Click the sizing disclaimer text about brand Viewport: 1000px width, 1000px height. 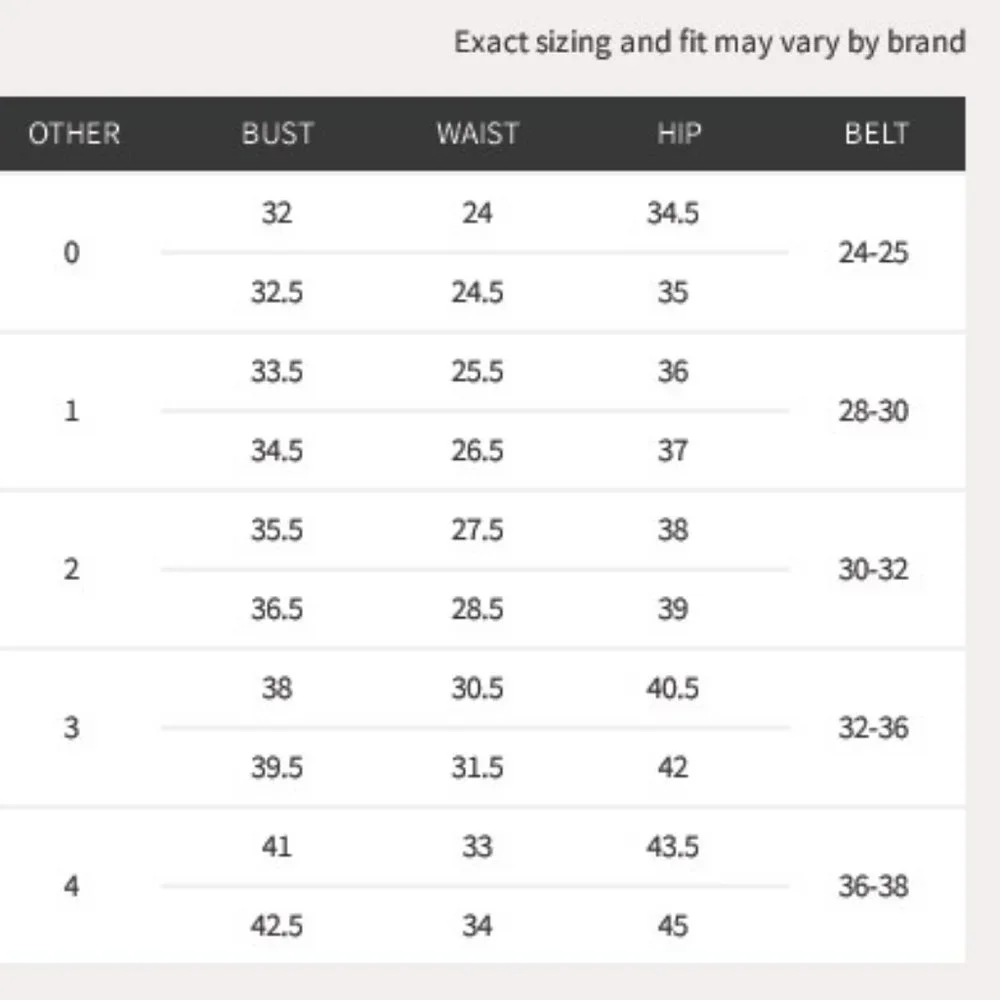point(710,43)
